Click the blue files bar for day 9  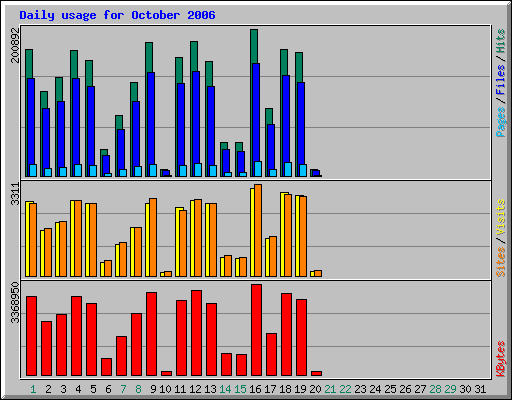151,124
